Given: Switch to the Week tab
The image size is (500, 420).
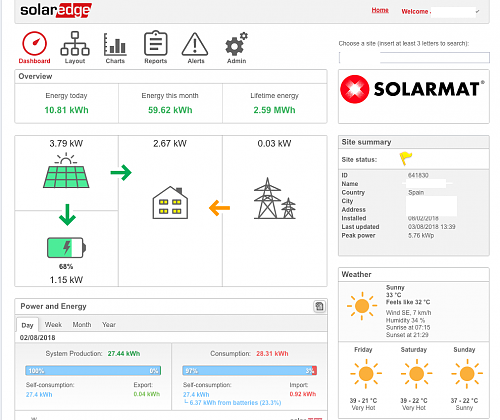Looking at the screenshot, I should click(53, 325).
